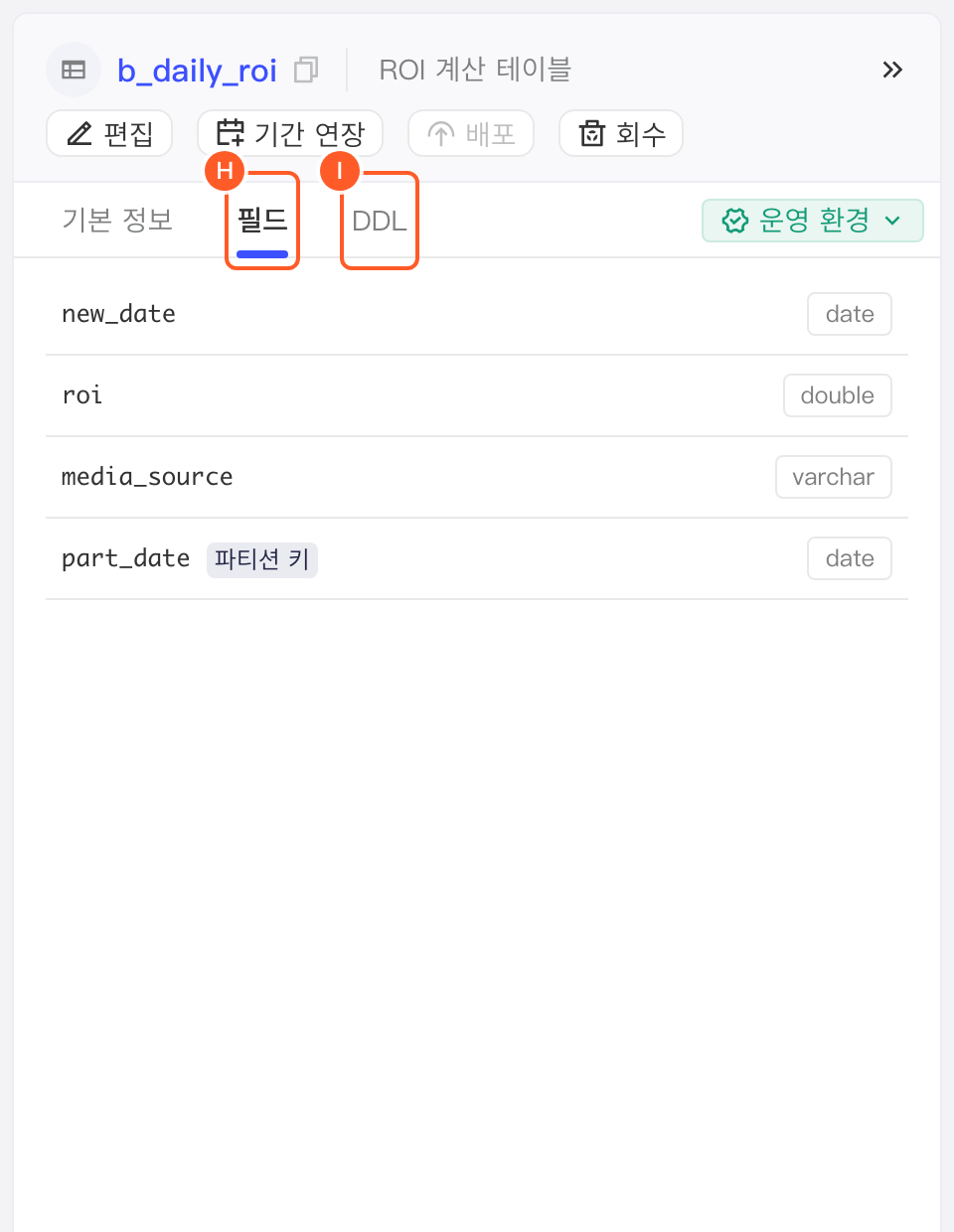Select the media_source field name

pyautogui.click(x=147, y=477)
